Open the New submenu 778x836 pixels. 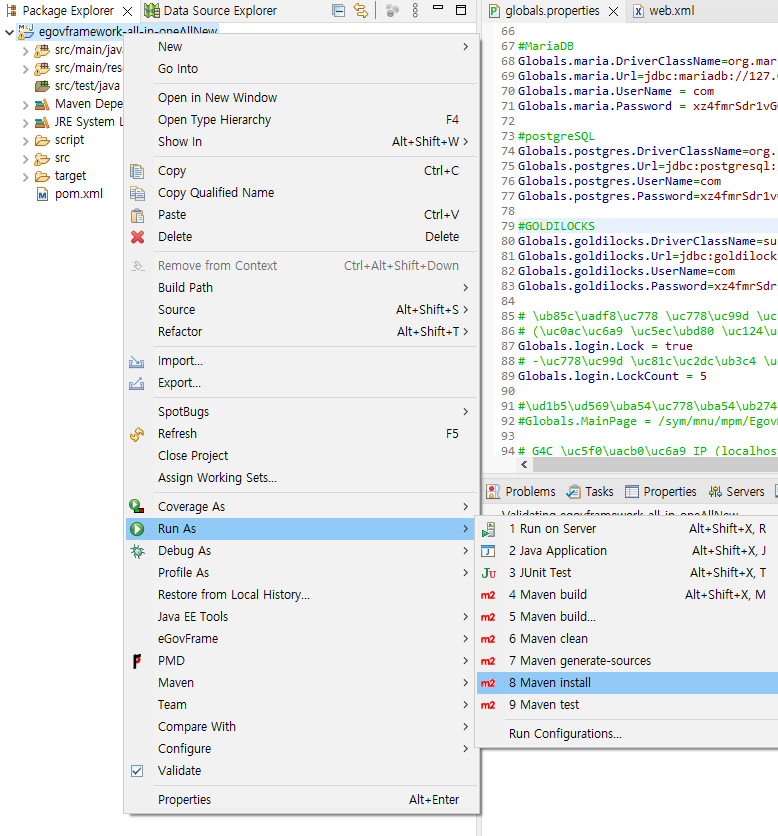pos(301,47)
